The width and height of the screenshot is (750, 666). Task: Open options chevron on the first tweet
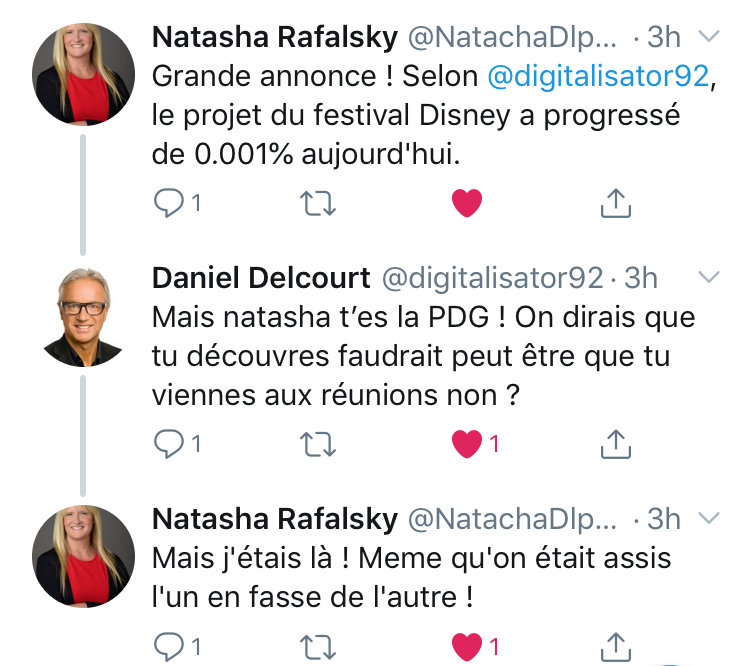pyautogui.click(x=708, y=37)
